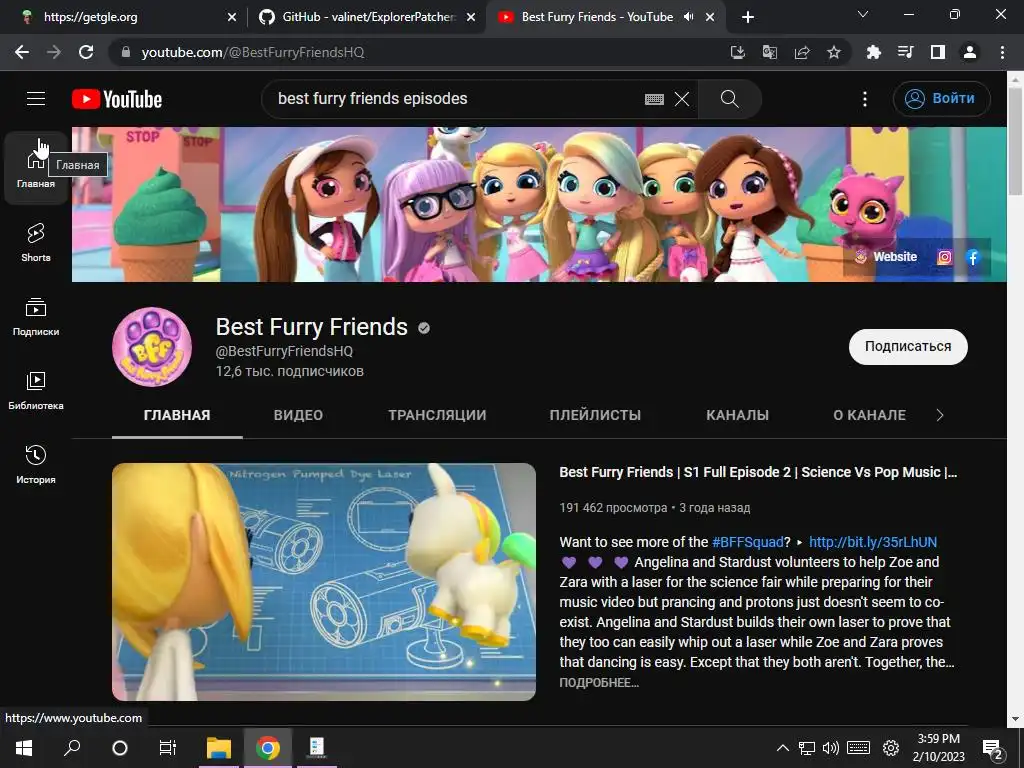Show hidden tray icons chevron

coord(782,748)
